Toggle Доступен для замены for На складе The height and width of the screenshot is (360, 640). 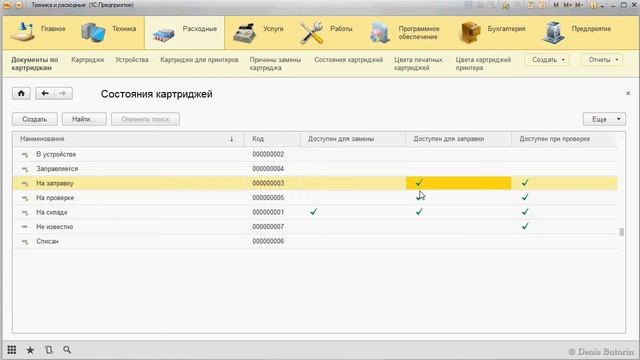click(313, 212)
